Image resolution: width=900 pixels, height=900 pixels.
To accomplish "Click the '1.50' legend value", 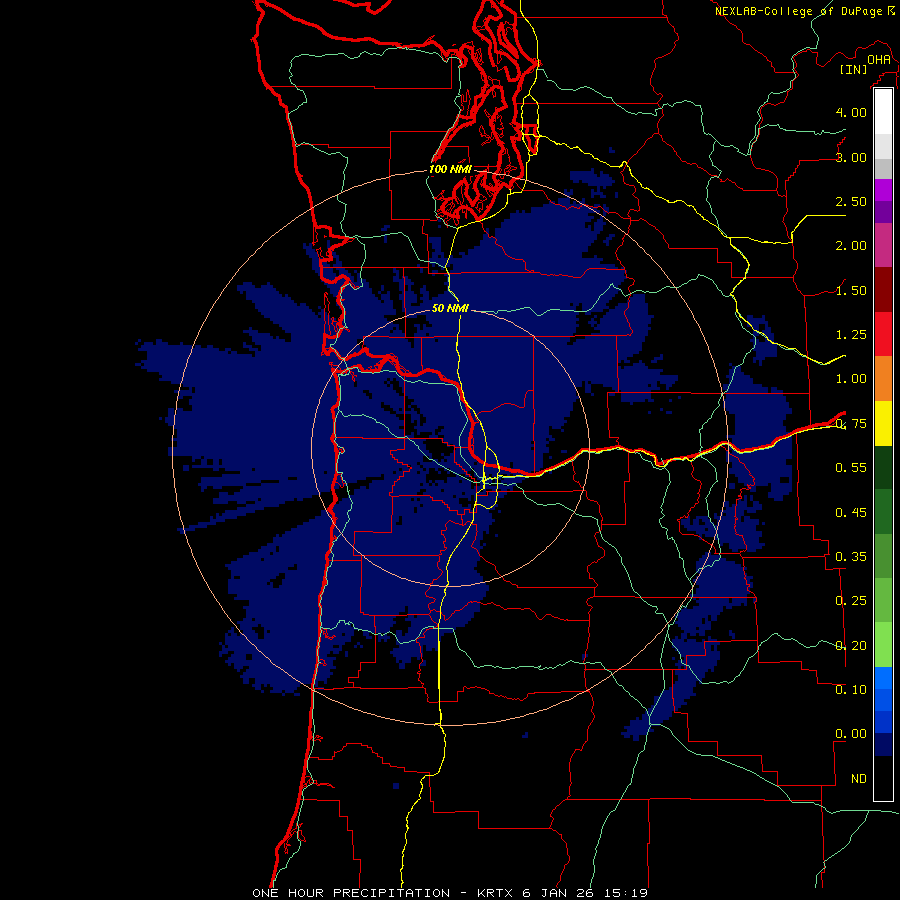I will coord(851,290).
